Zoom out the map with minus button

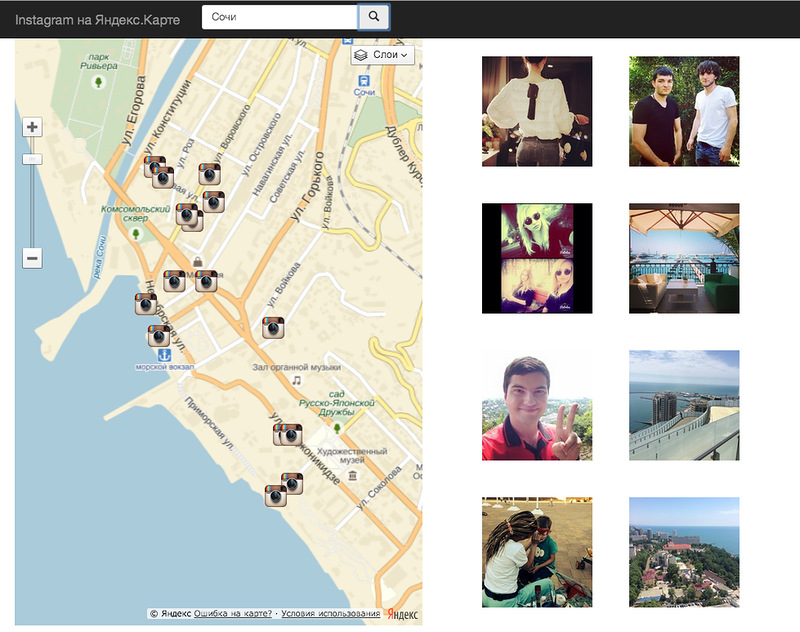pyautogui.click(x=32, y=259)
